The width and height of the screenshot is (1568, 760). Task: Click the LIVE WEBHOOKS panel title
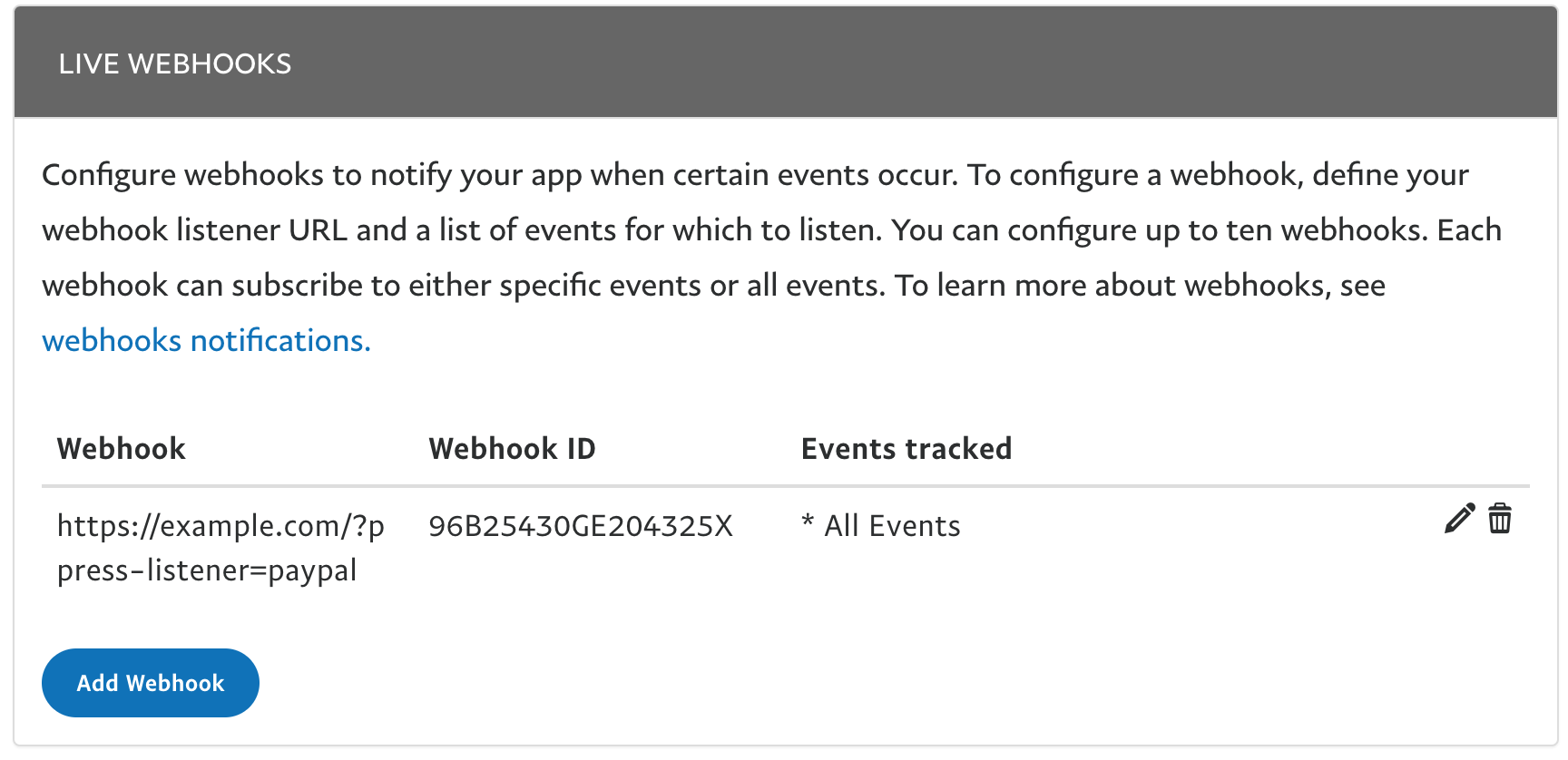point(175,63)
